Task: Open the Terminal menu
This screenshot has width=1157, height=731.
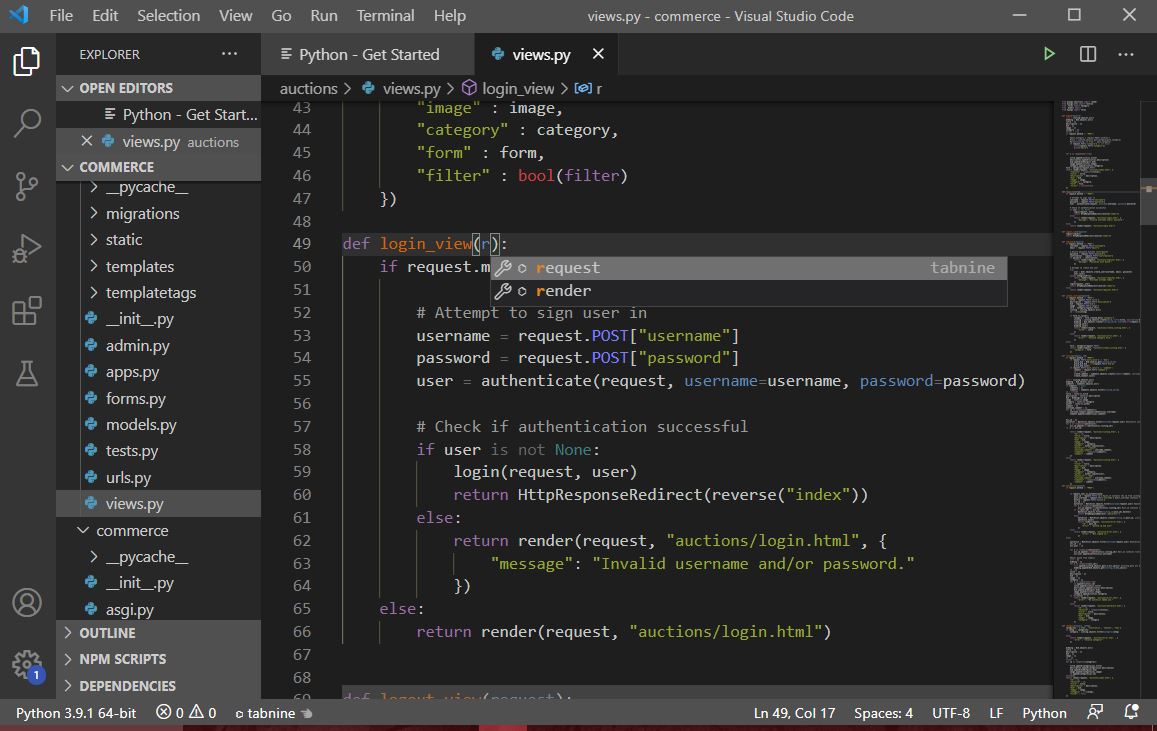Action: (385, 15)
